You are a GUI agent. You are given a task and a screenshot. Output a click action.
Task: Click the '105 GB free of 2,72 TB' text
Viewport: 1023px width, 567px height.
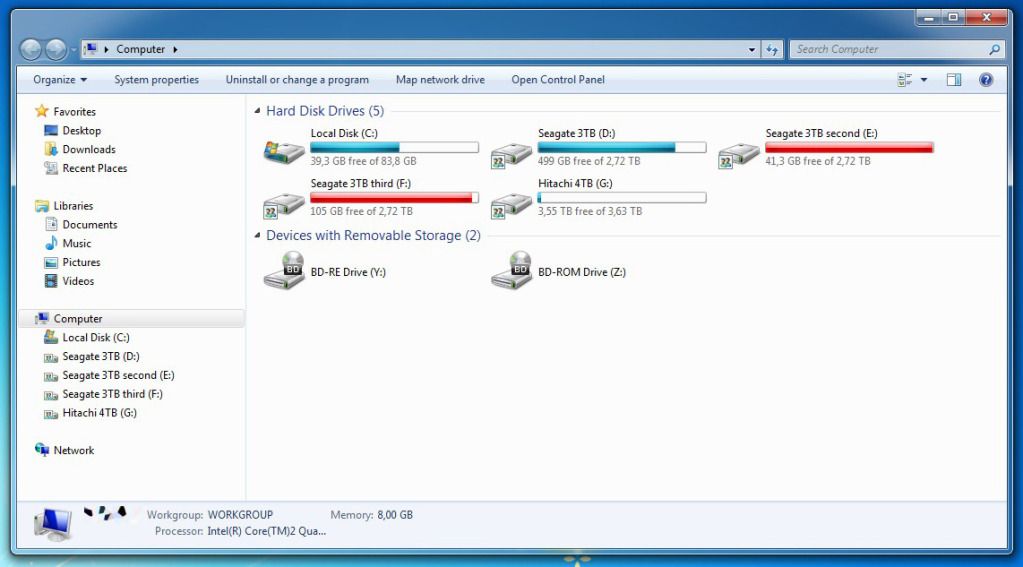(x=361, y=211)
